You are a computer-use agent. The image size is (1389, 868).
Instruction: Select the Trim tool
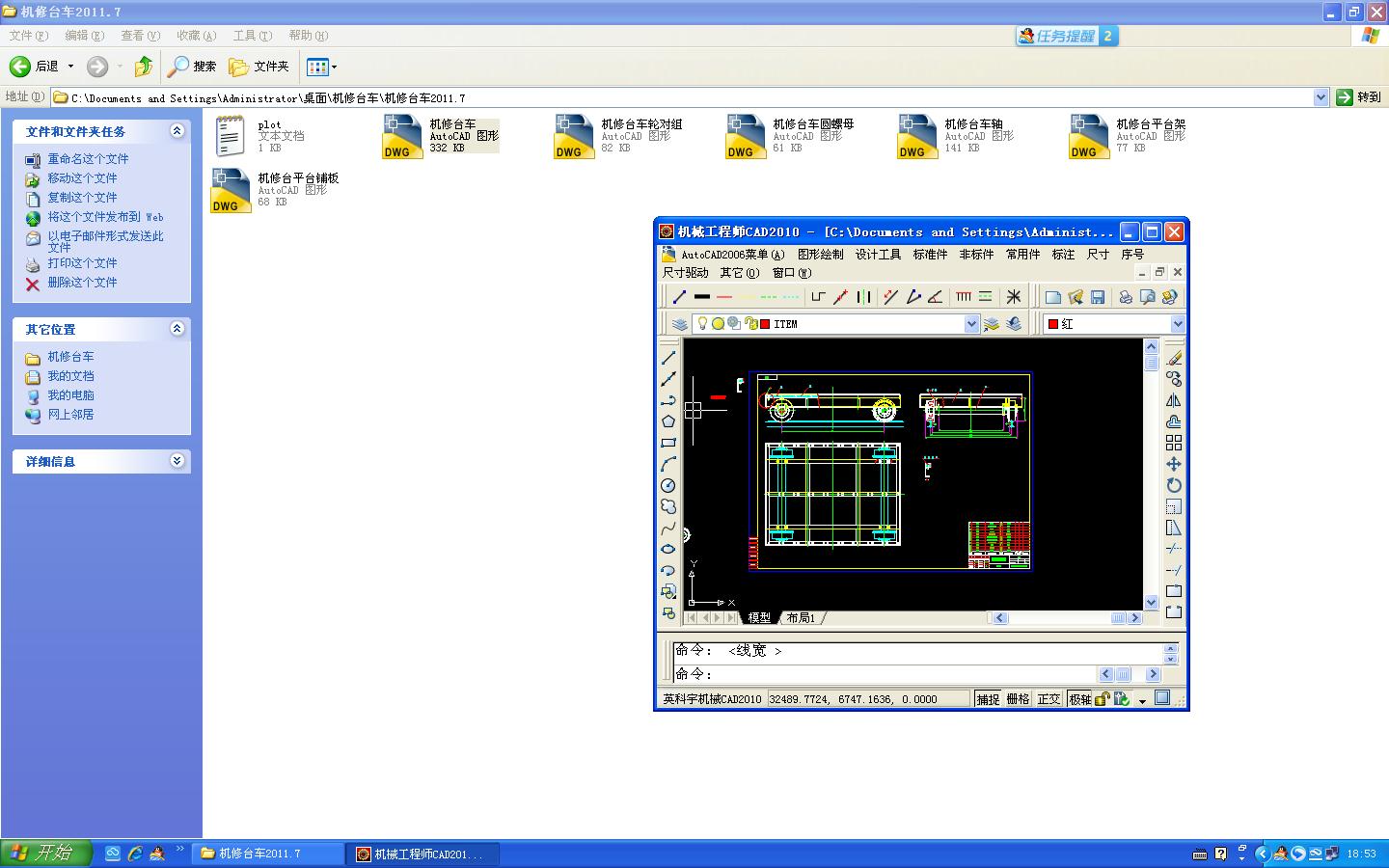point(1174,549)
